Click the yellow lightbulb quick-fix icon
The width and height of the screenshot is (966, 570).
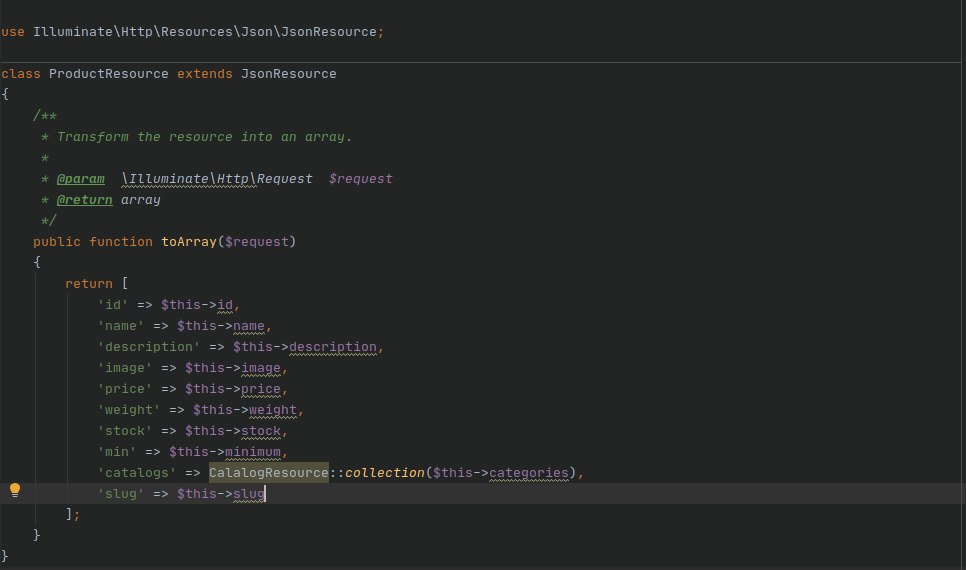[15, 491]
